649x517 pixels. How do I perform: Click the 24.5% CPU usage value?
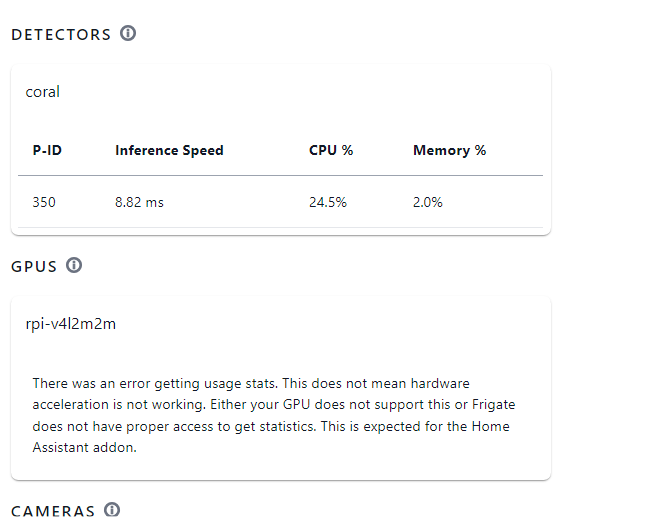click(328, 202)
